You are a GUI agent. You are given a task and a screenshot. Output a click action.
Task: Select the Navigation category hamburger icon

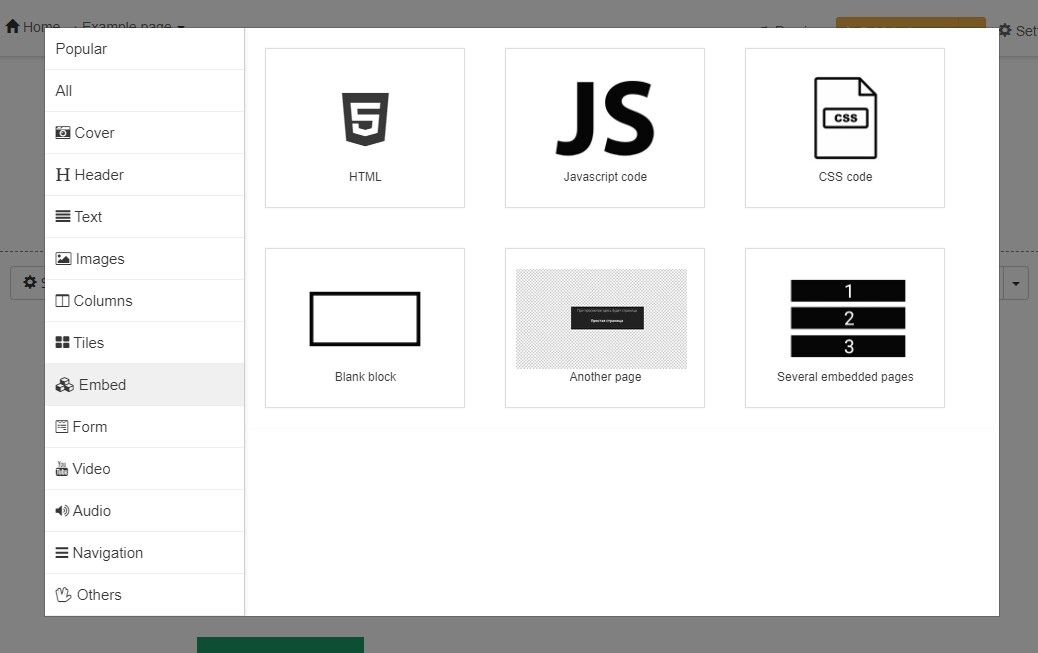tap(62, 553)
